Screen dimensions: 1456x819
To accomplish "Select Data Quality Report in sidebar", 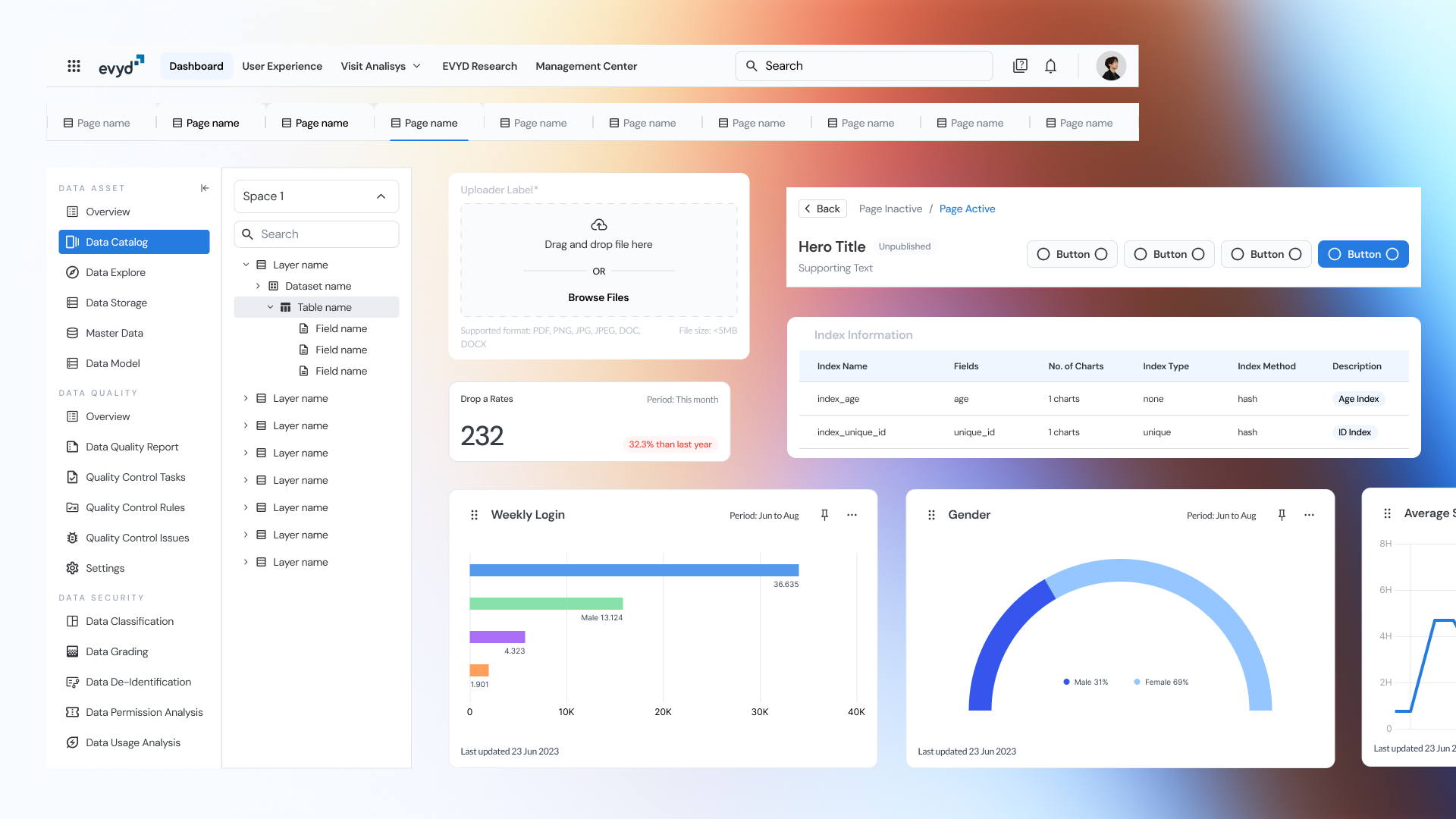I will coord(132,447).
